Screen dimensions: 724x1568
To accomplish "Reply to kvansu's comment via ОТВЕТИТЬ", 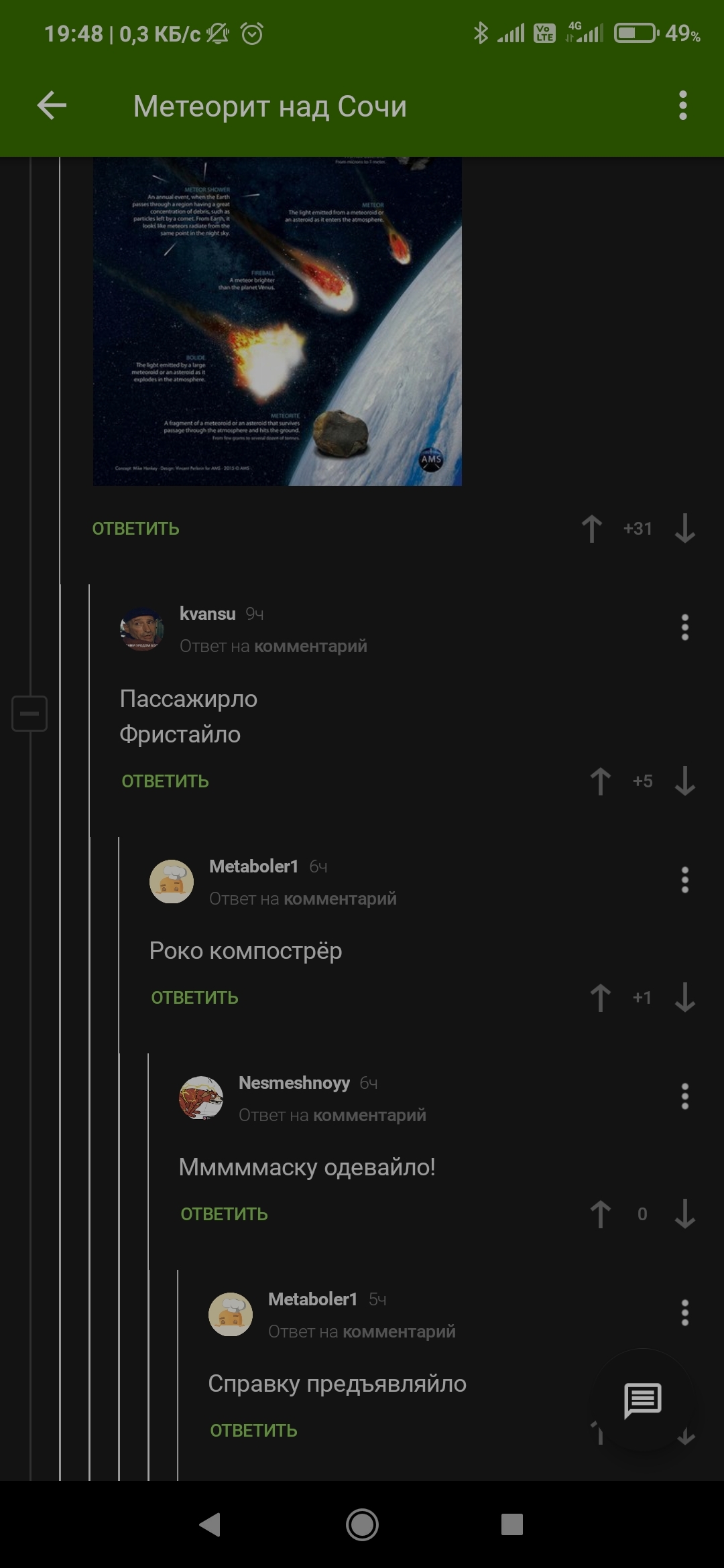I will tap(166, 781).
